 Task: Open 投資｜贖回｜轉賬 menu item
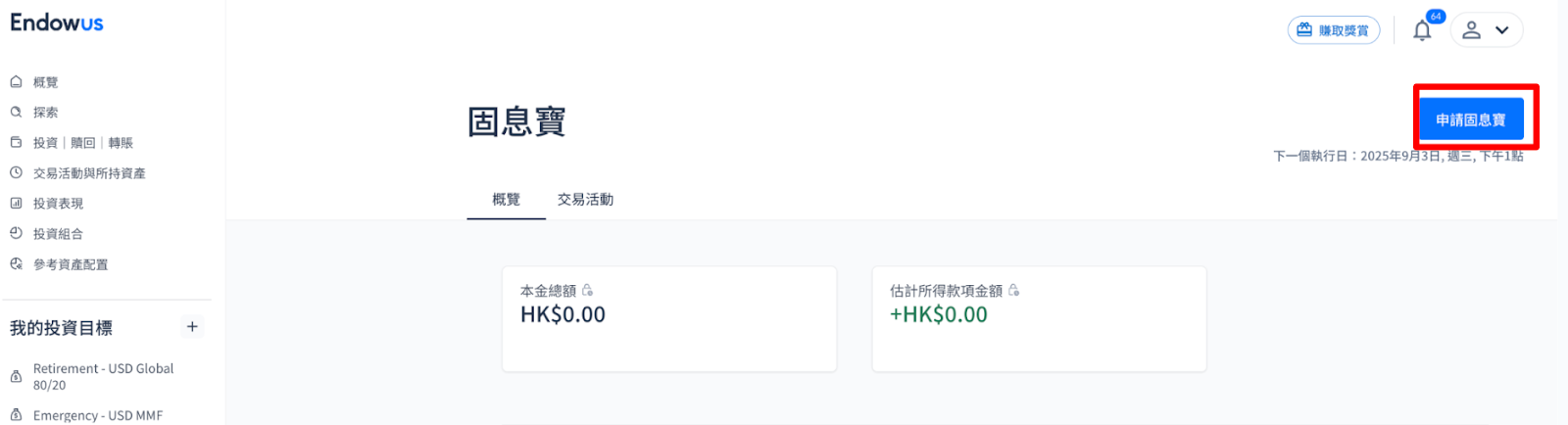tap(82, 143)
